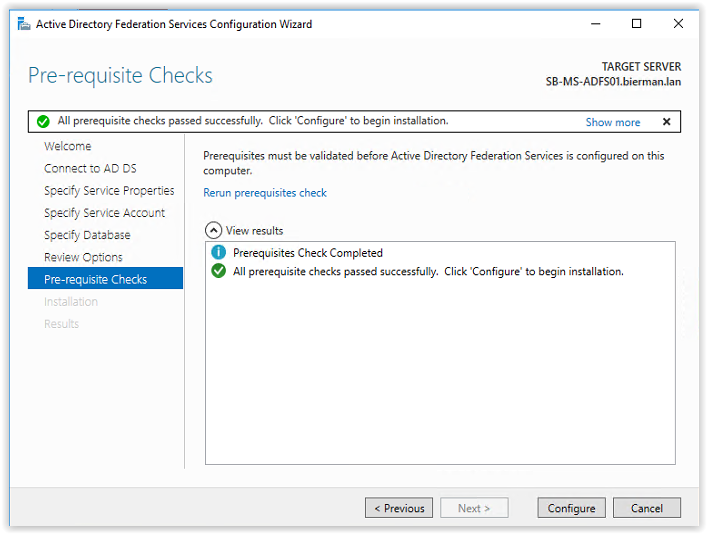Screen dimensions: 707x534
Task: Click the blue info icon in results
Action: click(218, 252)
